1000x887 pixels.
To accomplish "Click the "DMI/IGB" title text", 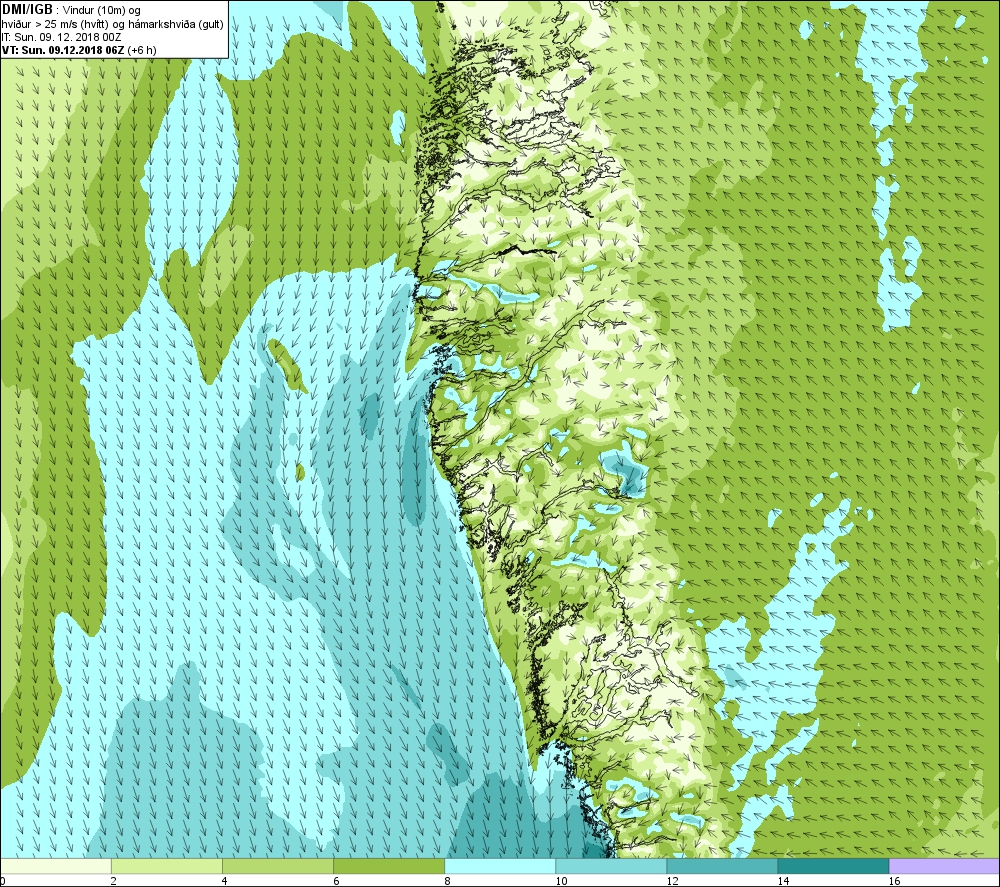I will tap(27, 10).
